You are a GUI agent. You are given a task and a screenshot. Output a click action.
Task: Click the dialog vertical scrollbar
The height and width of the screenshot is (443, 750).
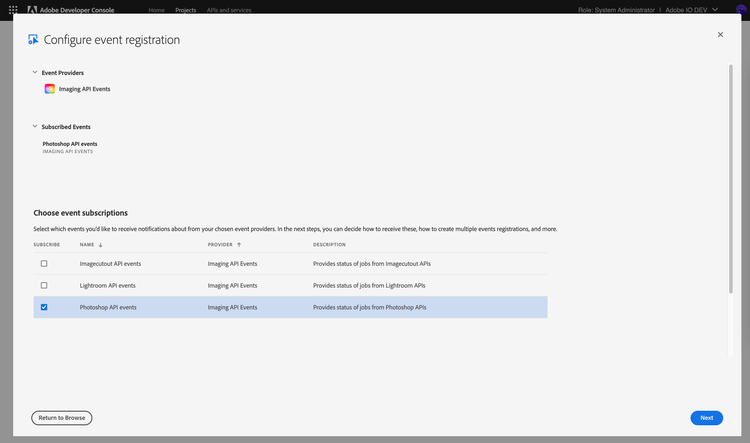coord(730,200)
